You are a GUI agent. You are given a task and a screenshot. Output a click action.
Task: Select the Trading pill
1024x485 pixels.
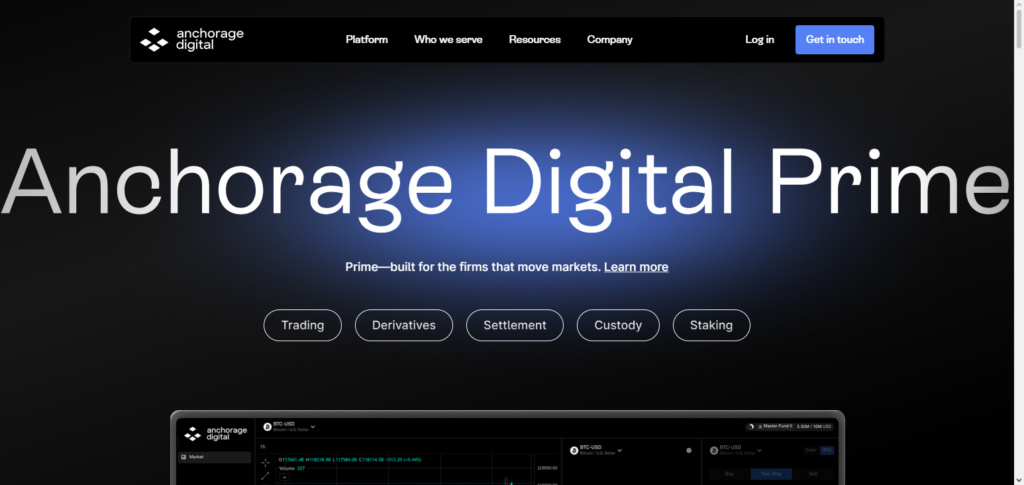point(302,325)
